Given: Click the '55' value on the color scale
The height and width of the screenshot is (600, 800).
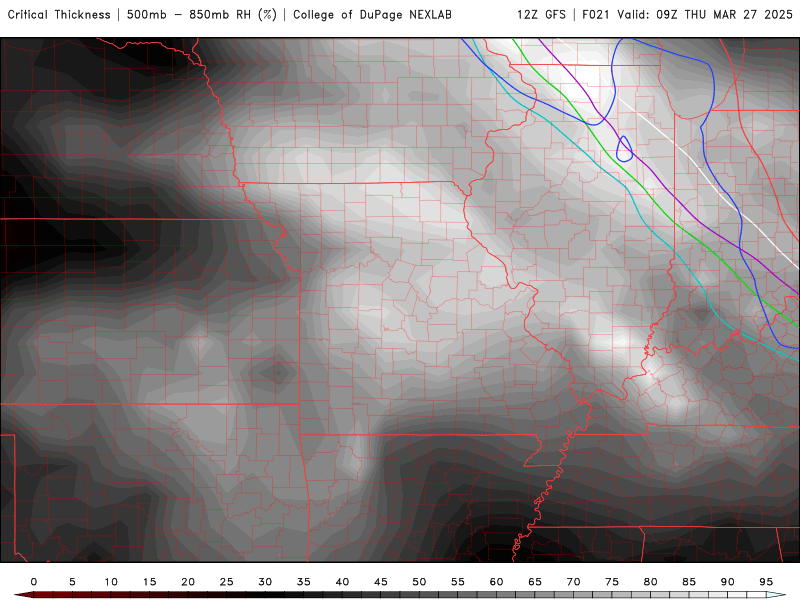Looking at the screenshot, I should click(x=458, y=582).
